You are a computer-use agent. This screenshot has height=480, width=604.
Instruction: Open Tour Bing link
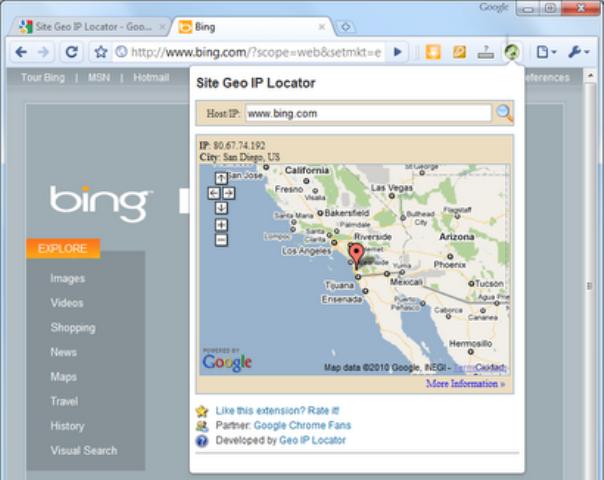tap(43, 77)
